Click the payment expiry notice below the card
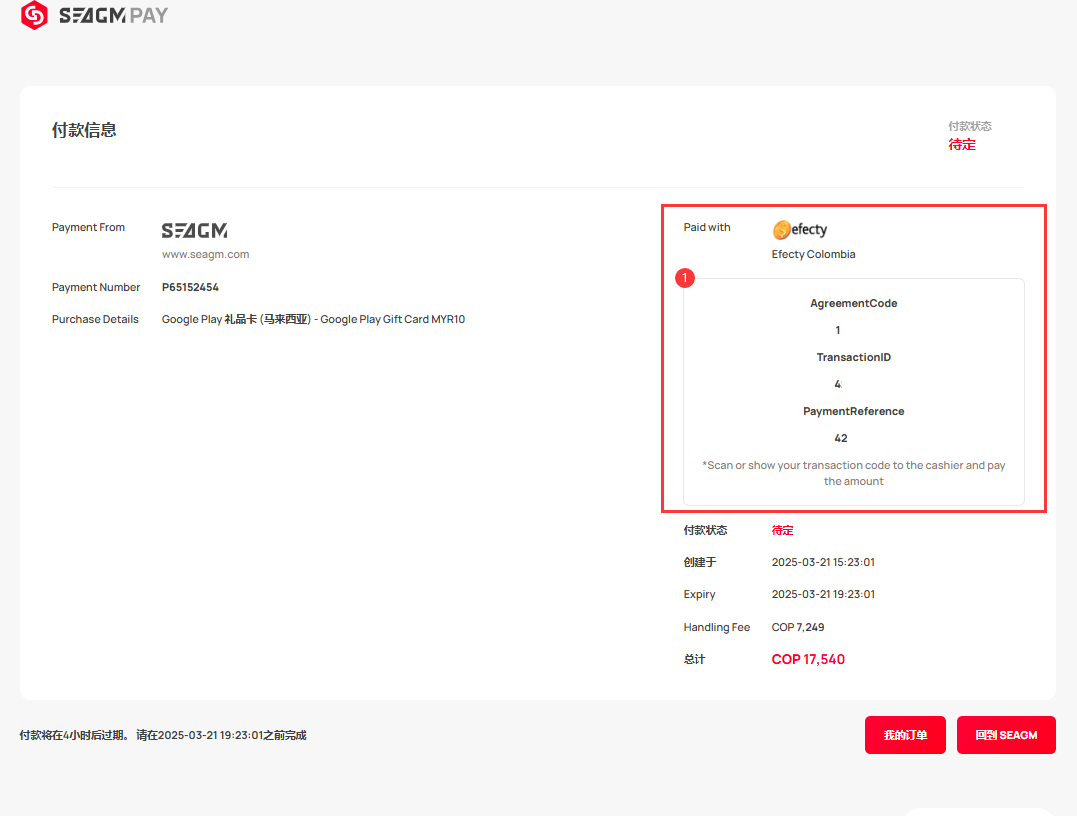The image size is (1077, 816). pyautogui.click(x=163, y=735)
